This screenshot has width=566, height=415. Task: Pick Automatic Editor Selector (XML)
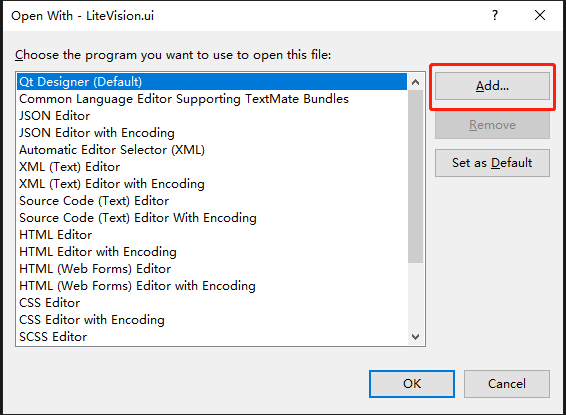(x=212, y=149)
